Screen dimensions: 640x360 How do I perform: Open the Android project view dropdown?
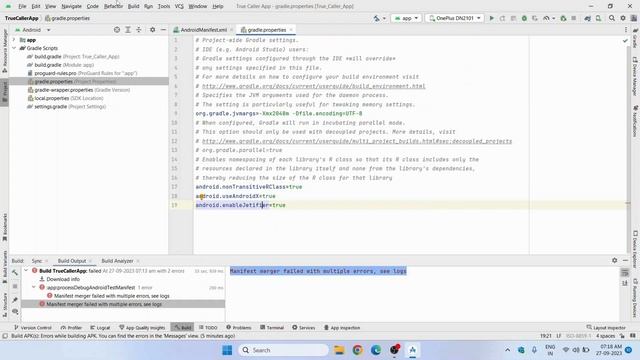click(32, 30)
